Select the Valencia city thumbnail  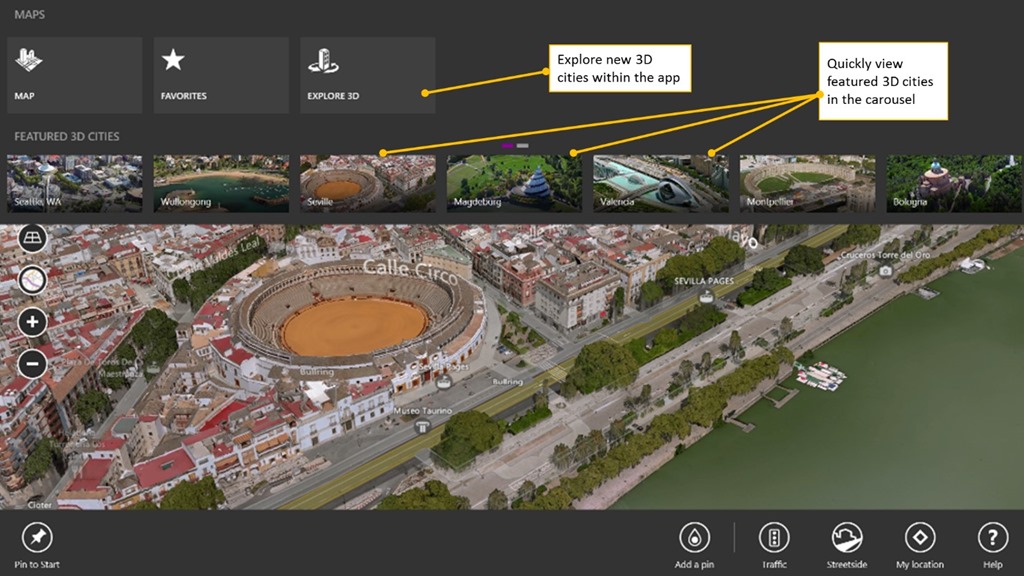660,184
